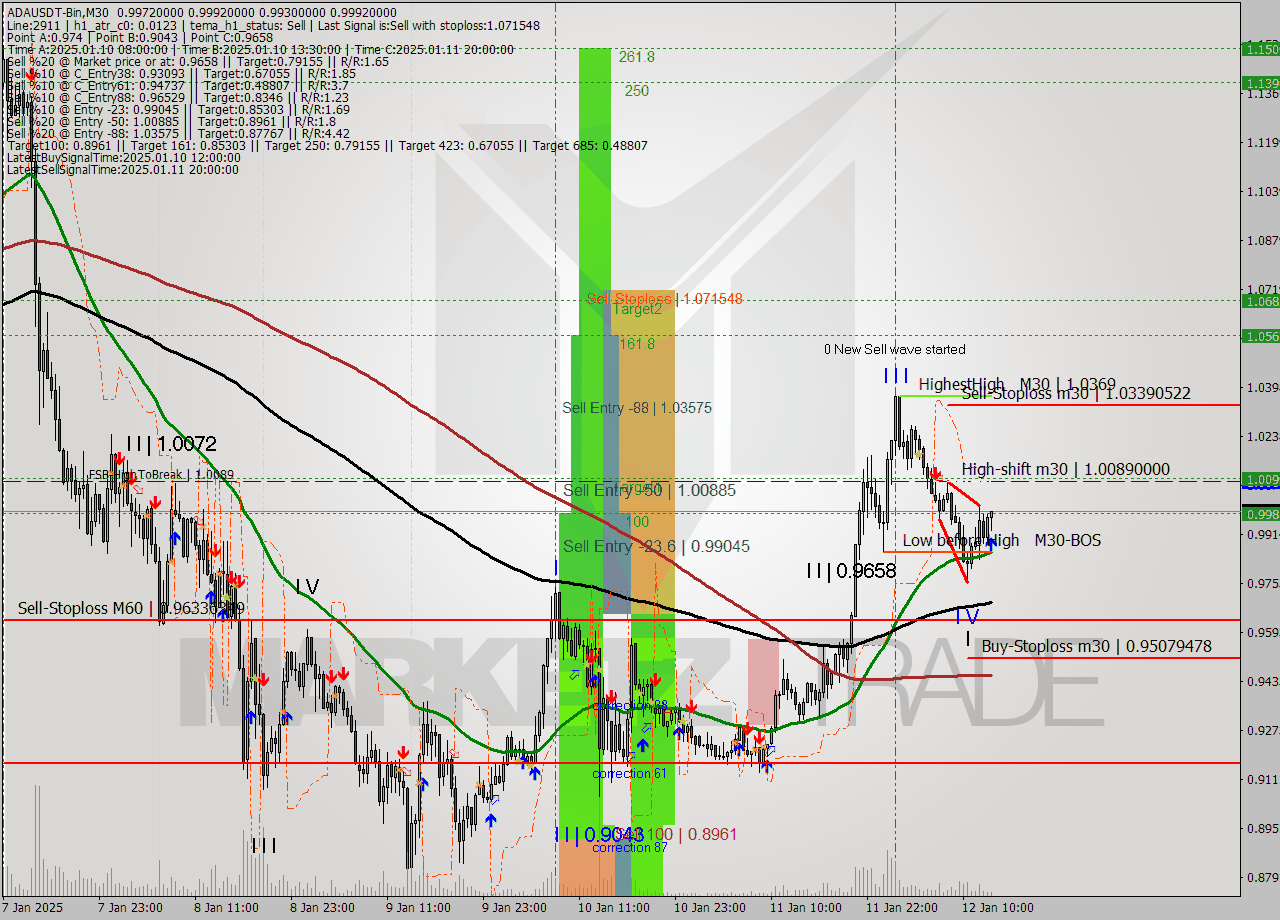Select the '10 Jan 11:00' time label
Viewport: 1280px width, 920px height.
[612, 908]
